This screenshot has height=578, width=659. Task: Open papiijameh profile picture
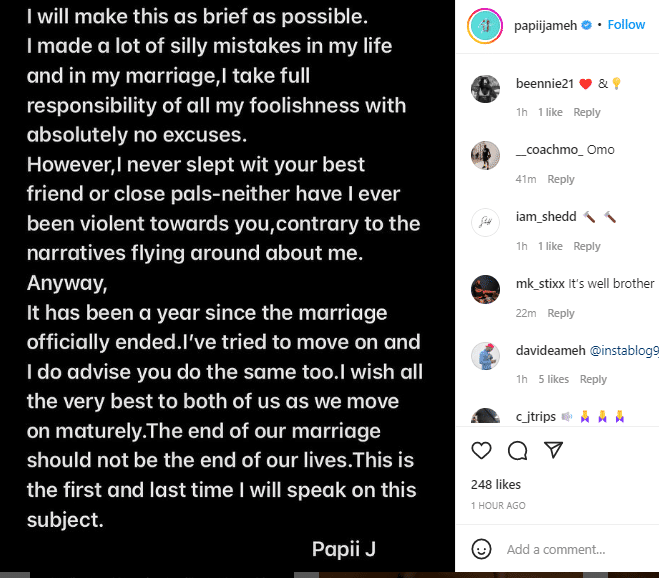click(484, 25)
